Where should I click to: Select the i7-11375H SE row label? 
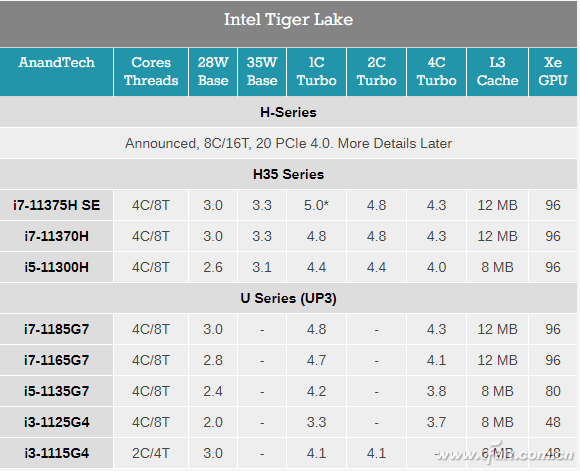56,205
